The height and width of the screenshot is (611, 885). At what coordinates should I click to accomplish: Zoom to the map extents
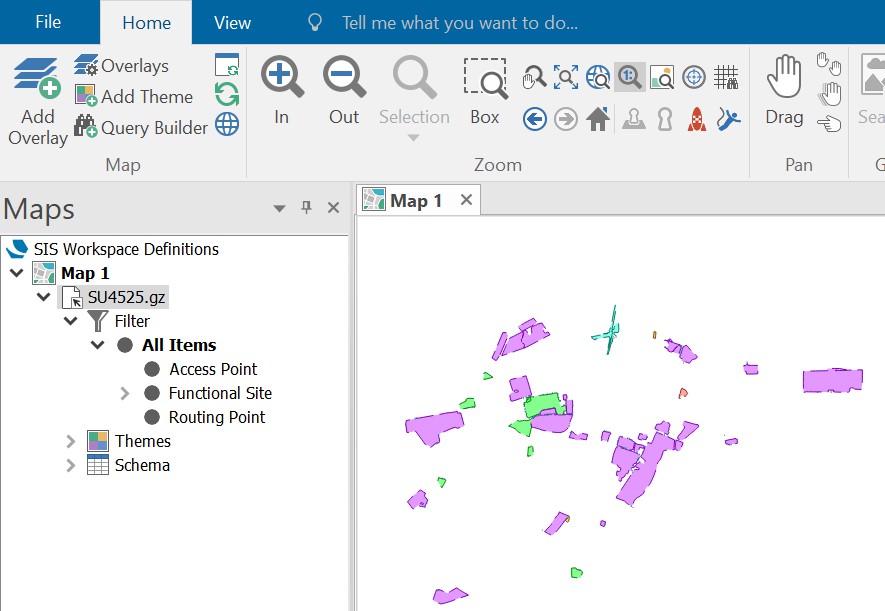click(x=567, y=76)
